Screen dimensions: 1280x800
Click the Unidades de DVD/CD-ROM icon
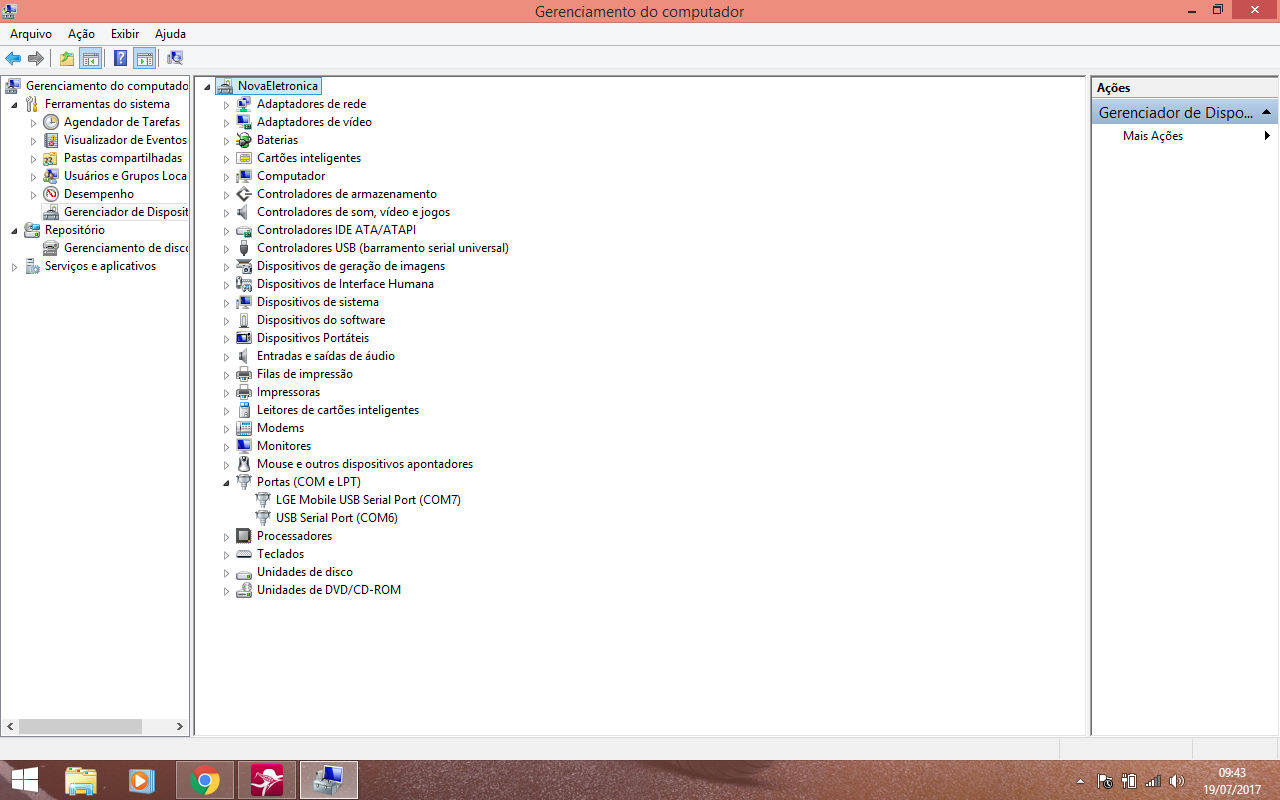(244, 590)
